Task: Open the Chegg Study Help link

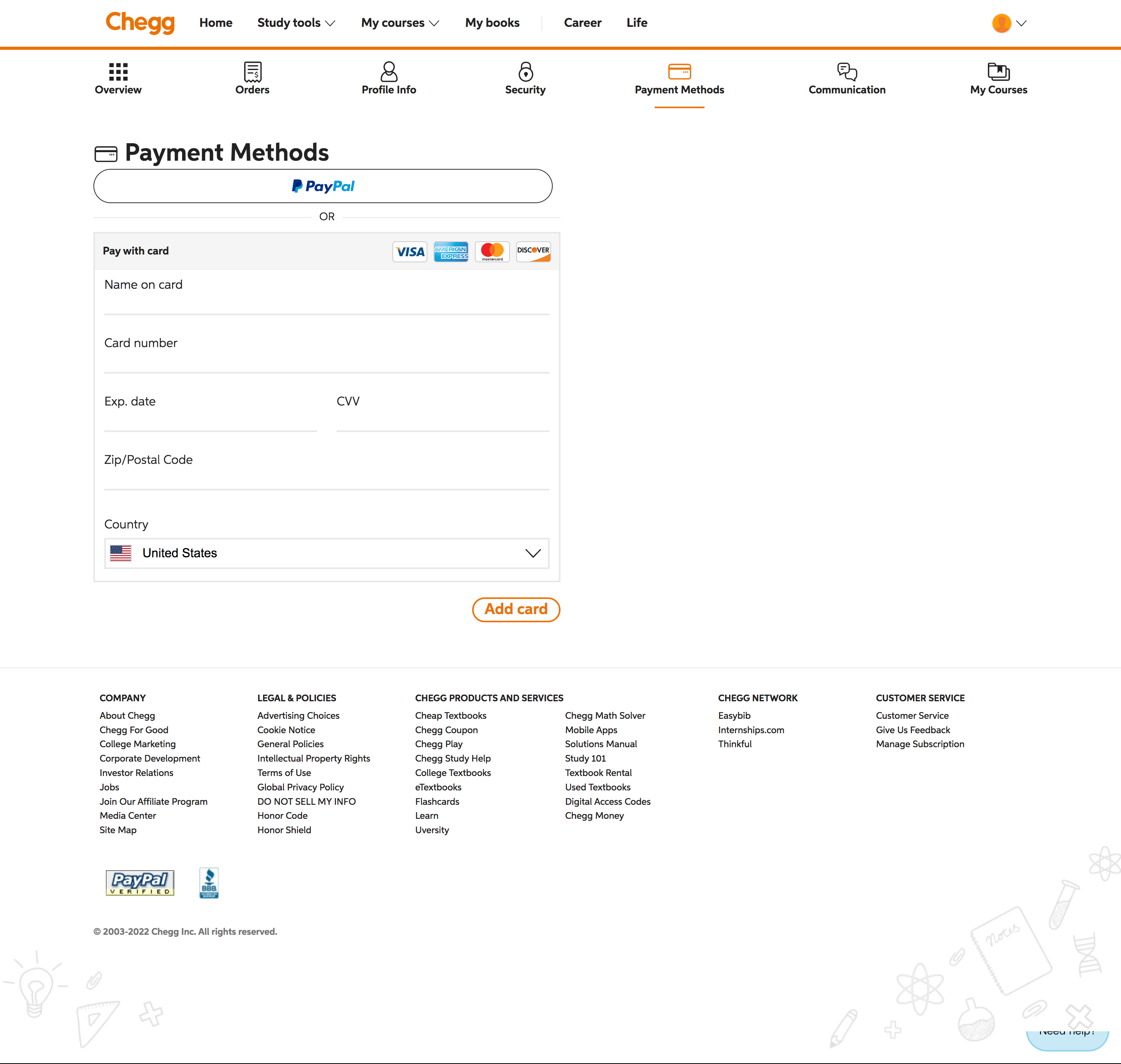Action: [453, 758]
